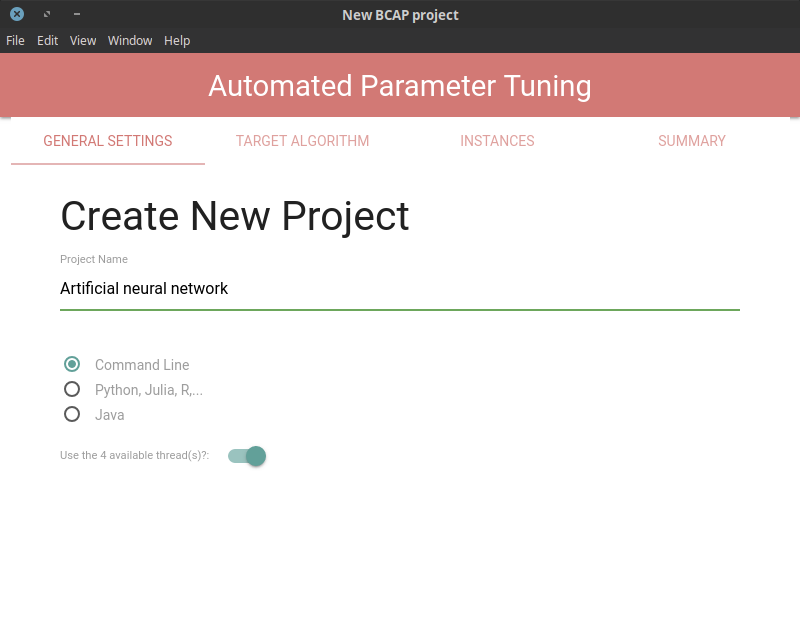Click the New BCAP project title bar text
Image resolution: width=800 pixels, height=628 pixels.
401,15
